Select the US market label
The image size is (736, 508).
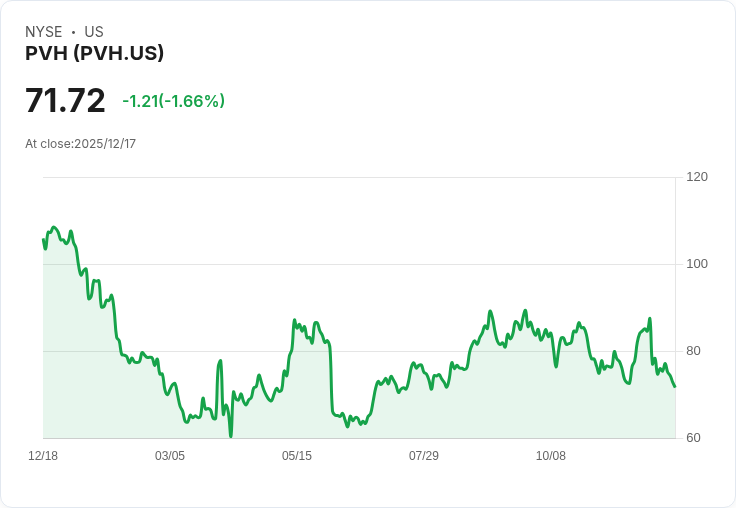coord(94,32)
